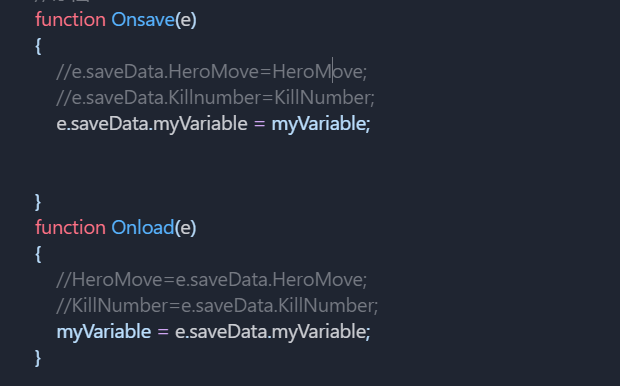620x386 pixels.
Task: Click the Onload function name
Action: tap(143, 227)
